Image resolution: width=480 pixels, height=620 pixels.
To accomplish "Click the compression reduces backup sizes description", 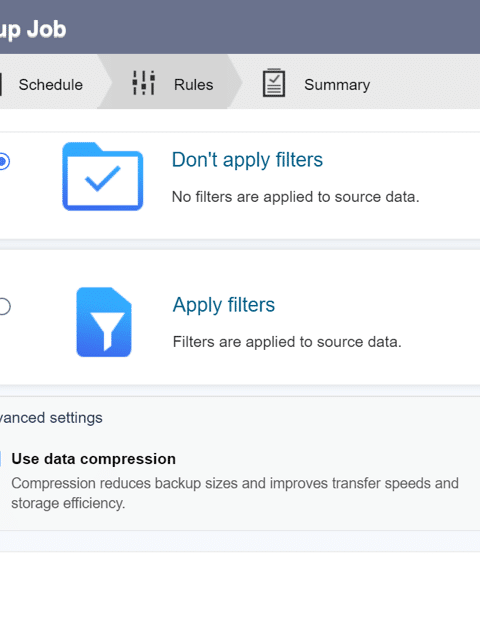I will (235, 493).
